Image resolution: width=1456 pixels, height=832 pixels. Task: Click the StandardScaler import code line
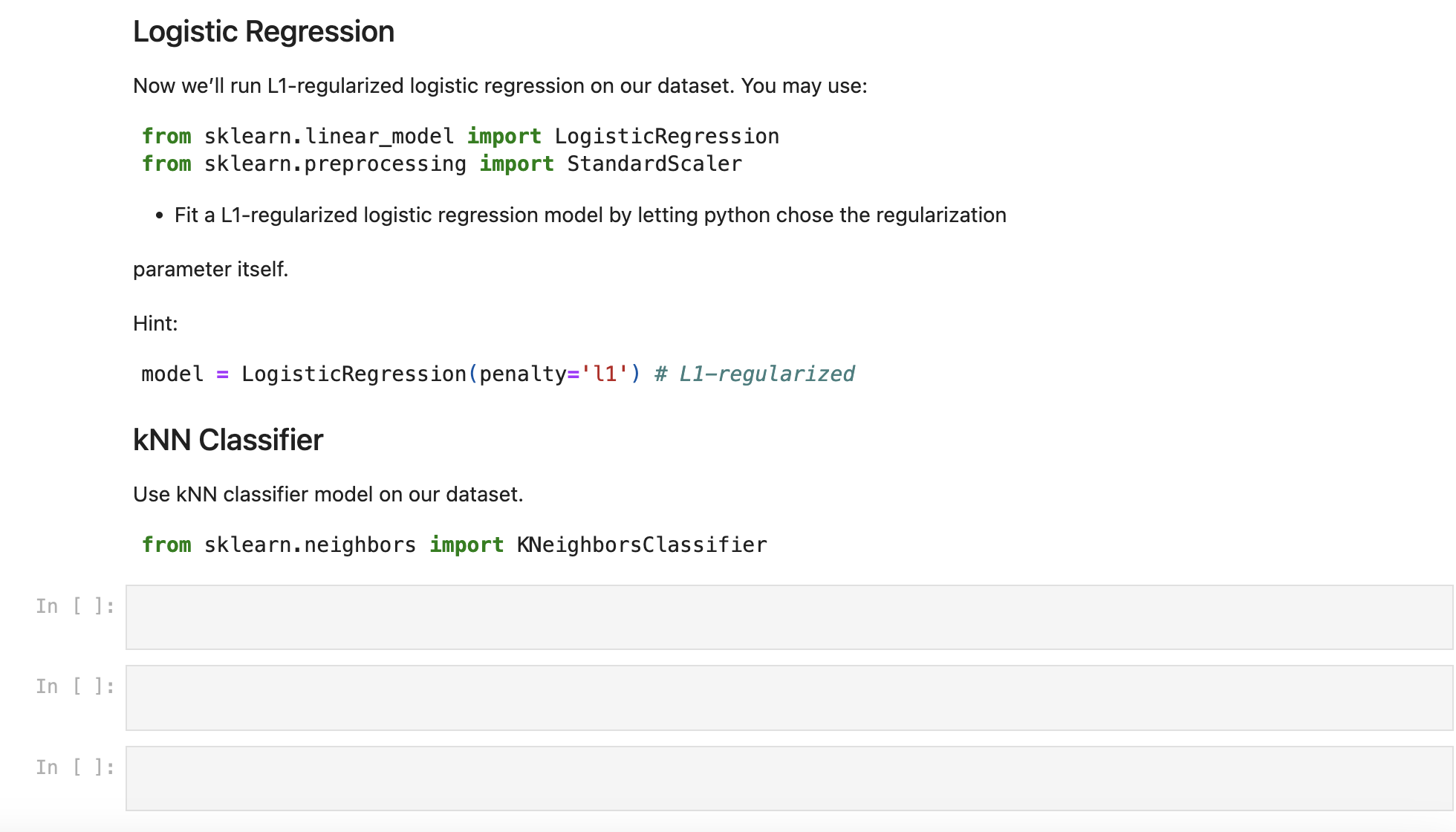(x=442, y=164)
